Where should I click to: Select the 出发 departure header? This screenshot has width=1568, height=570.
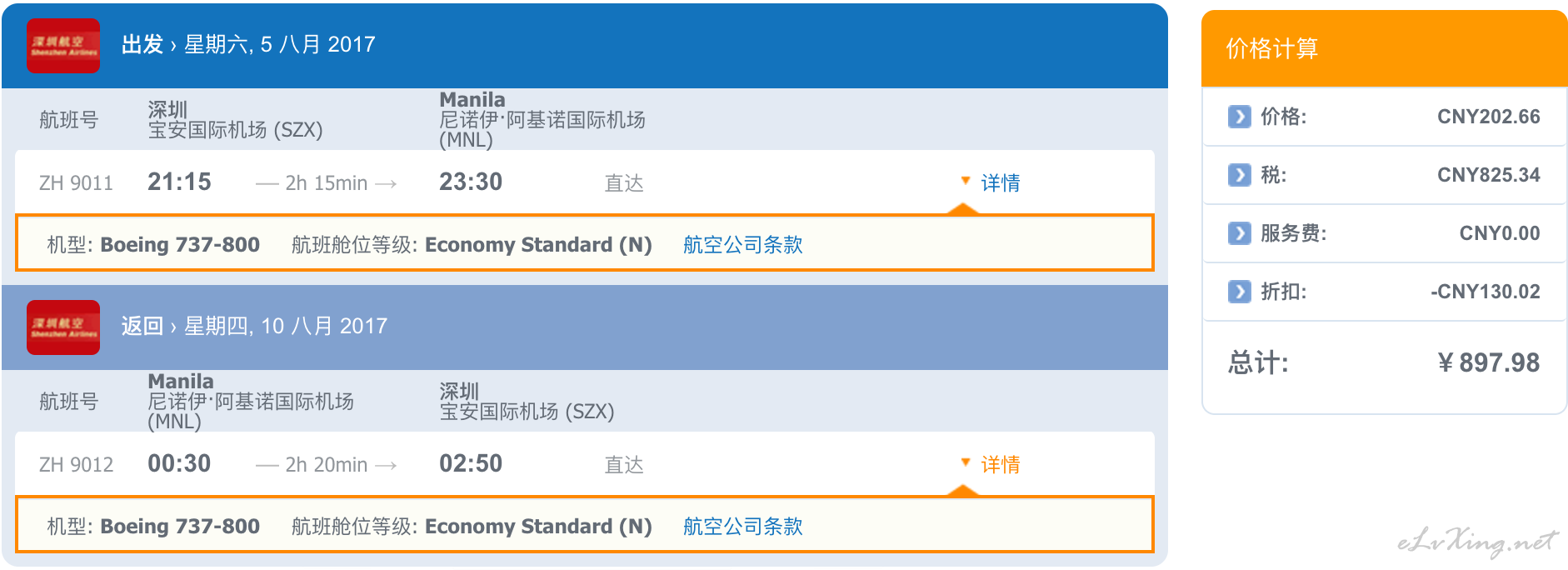tap(585, 45)
